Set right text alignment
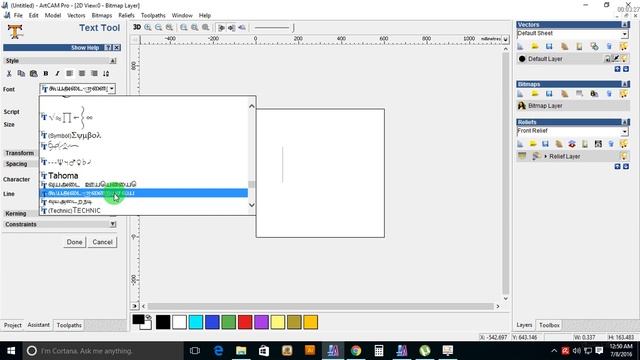Screen dimensions: 640x360 [94, 73]
